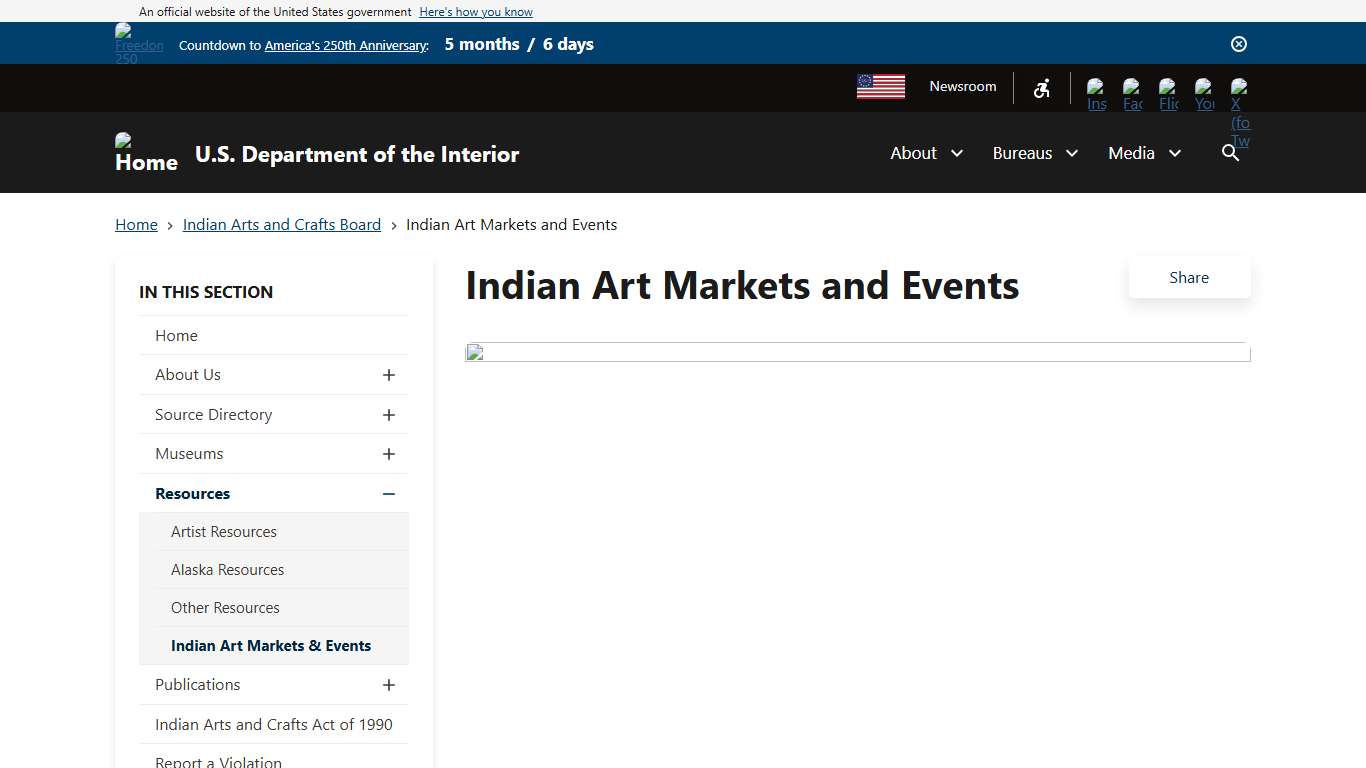Open the Flickr social media icon
This screenshot has width=1366, height=768.
[1168, 93]
